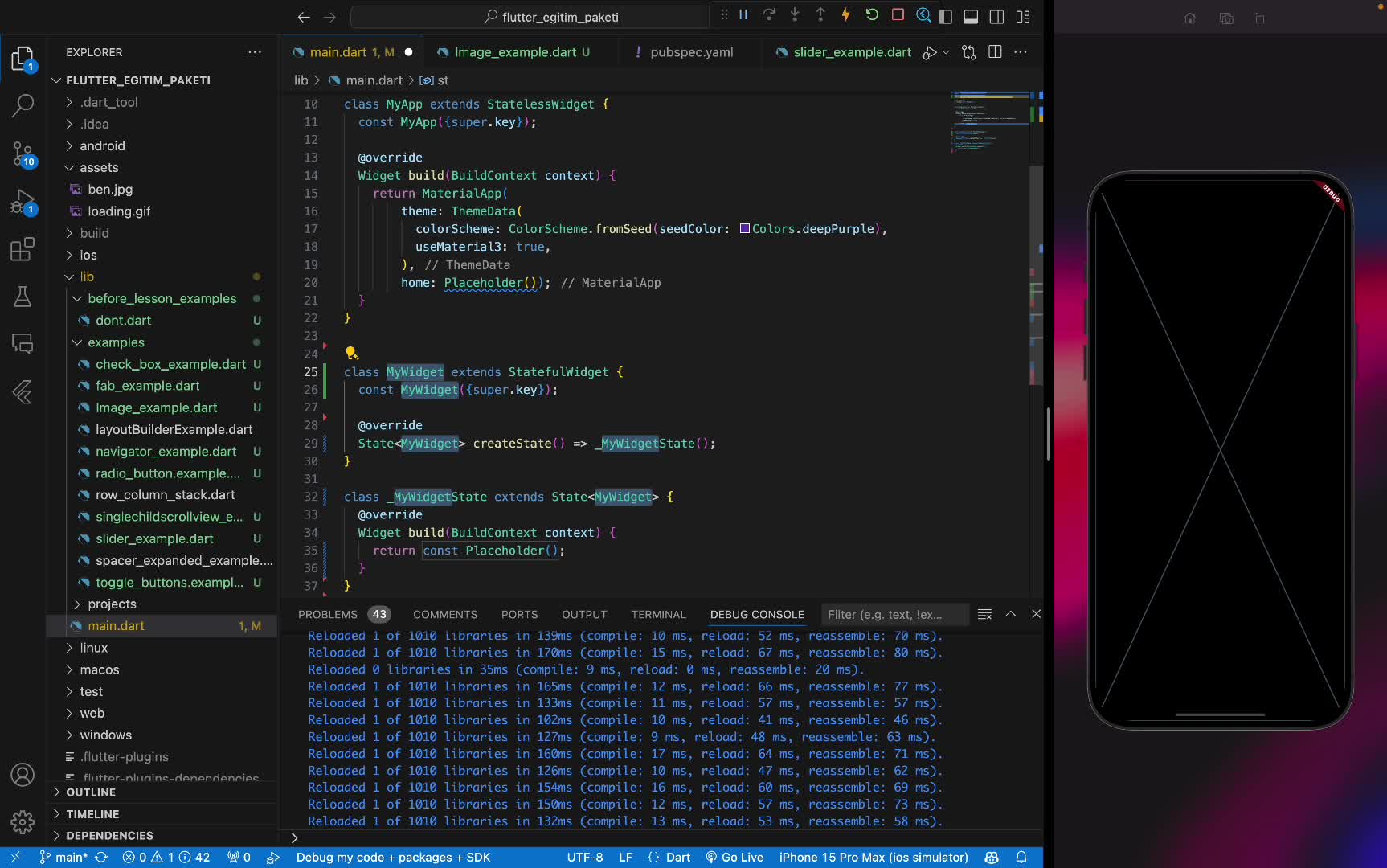The width and height of the screenshot is (1387, 868).
Task: Click Step Out in debug toolbar
Action: 820,15
